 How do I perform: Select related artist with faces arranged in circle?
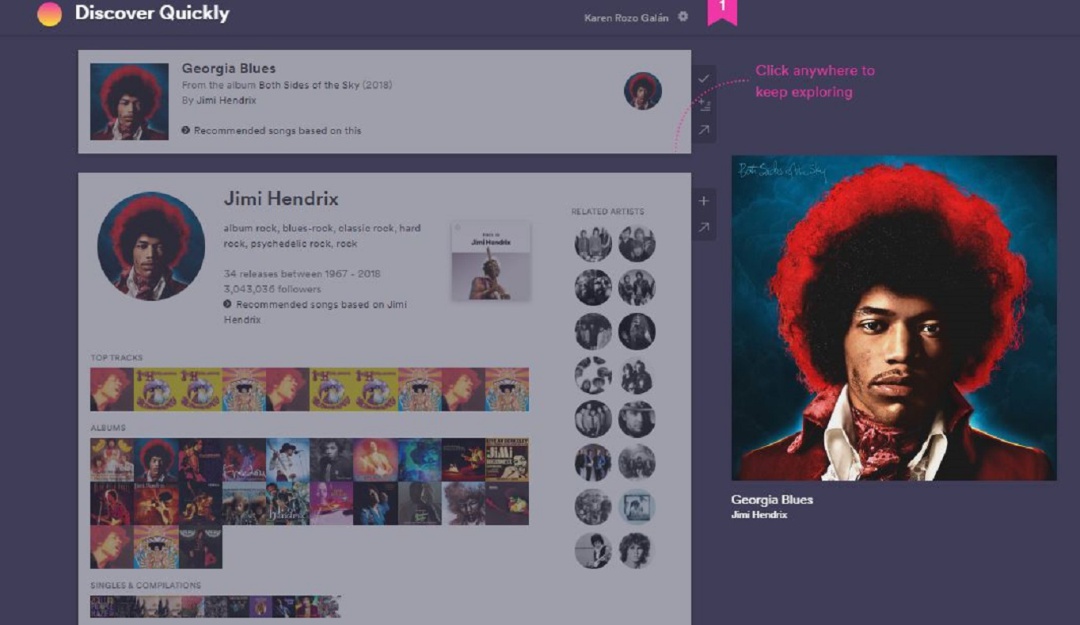pos(593,375)
